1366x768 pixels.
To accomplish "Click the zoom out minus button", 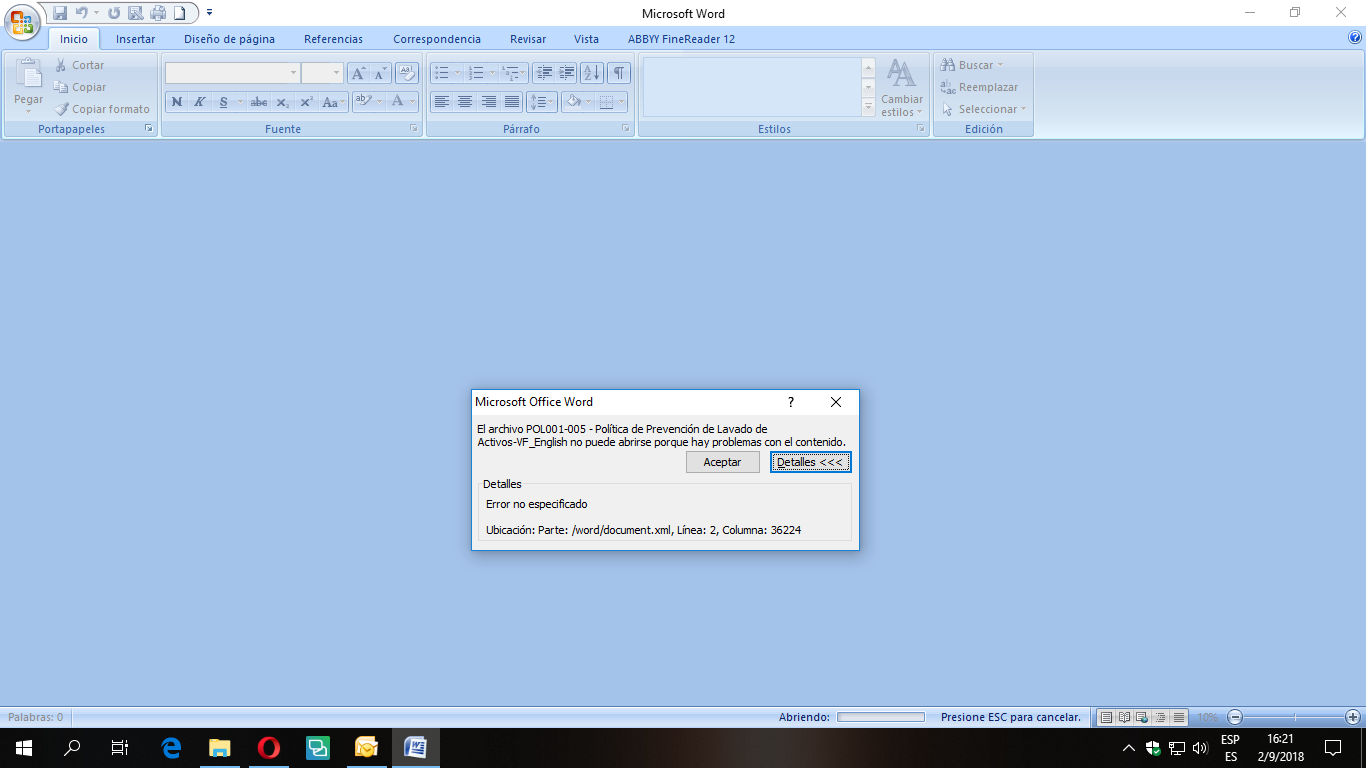I will 1236,717.
